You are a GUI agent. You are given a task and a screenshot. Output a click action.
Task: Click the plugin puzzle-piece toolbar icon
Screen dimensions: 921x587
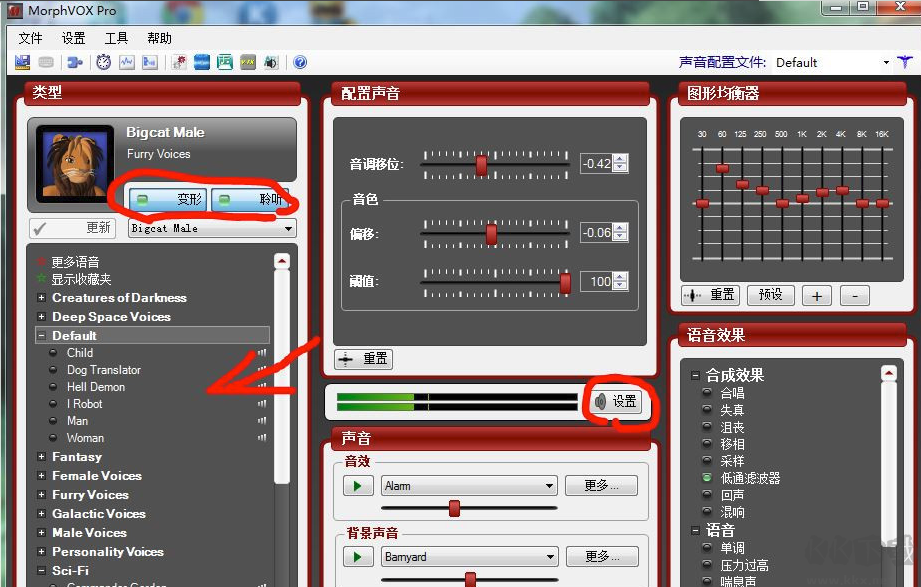(75, 62)
